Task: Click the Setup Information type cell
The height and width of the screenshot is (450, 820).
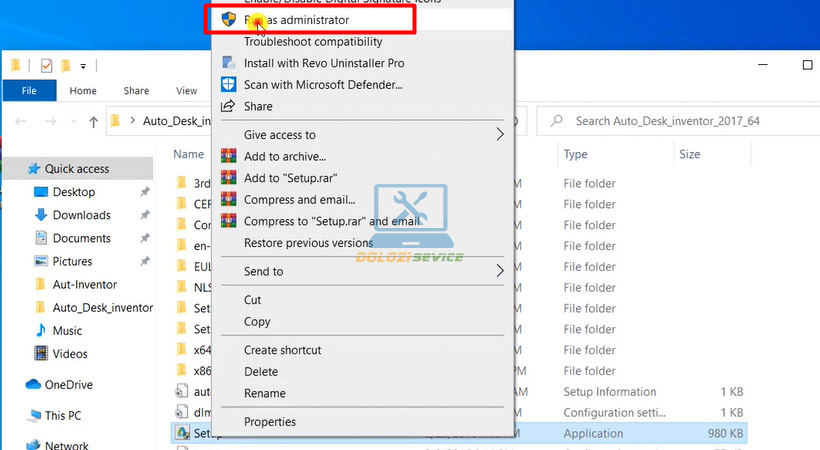Action: (x=609, y=392)
